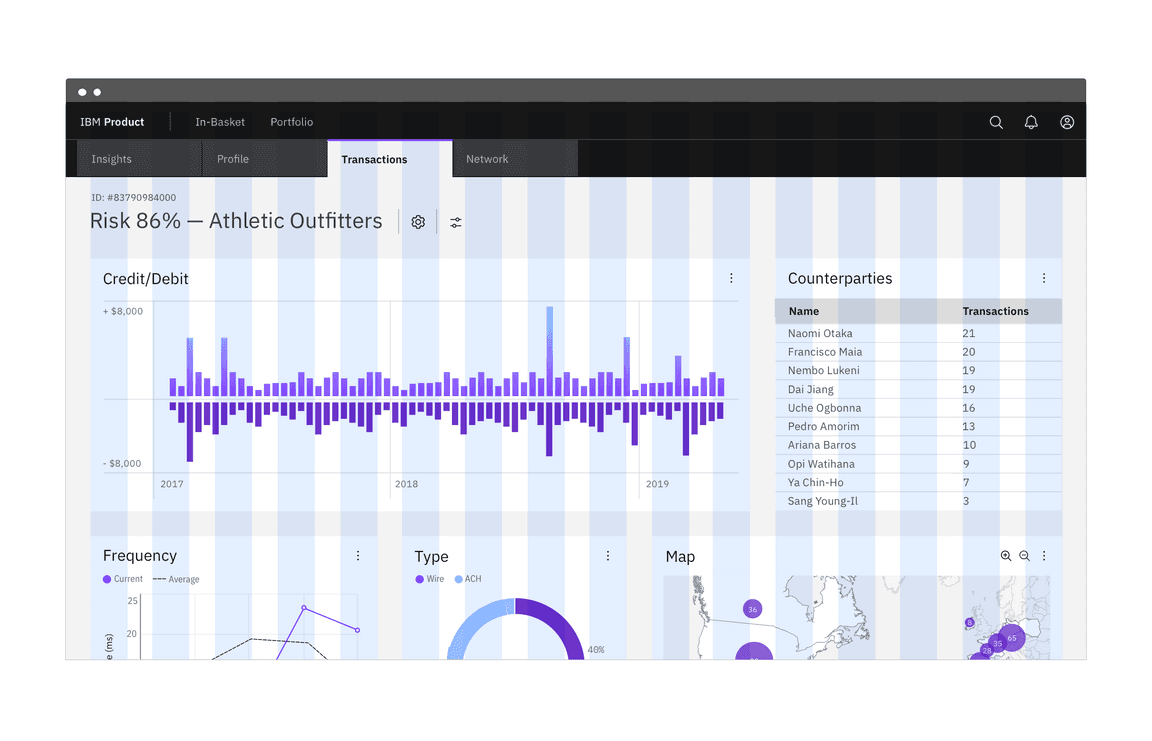
Task: Open Portfolio from the header navigation
Action: coord(292,122)
